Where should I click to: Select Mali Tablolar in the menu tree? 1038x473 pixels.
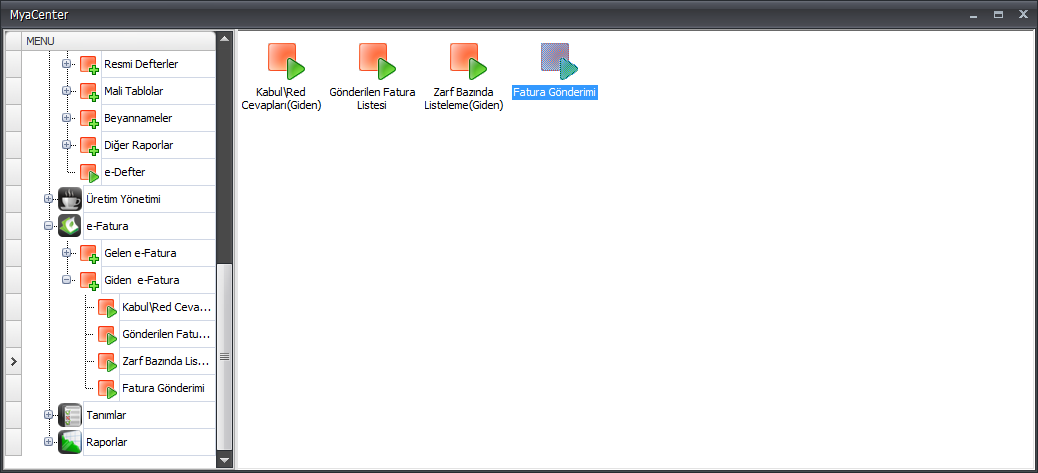[x=134, y=91]
